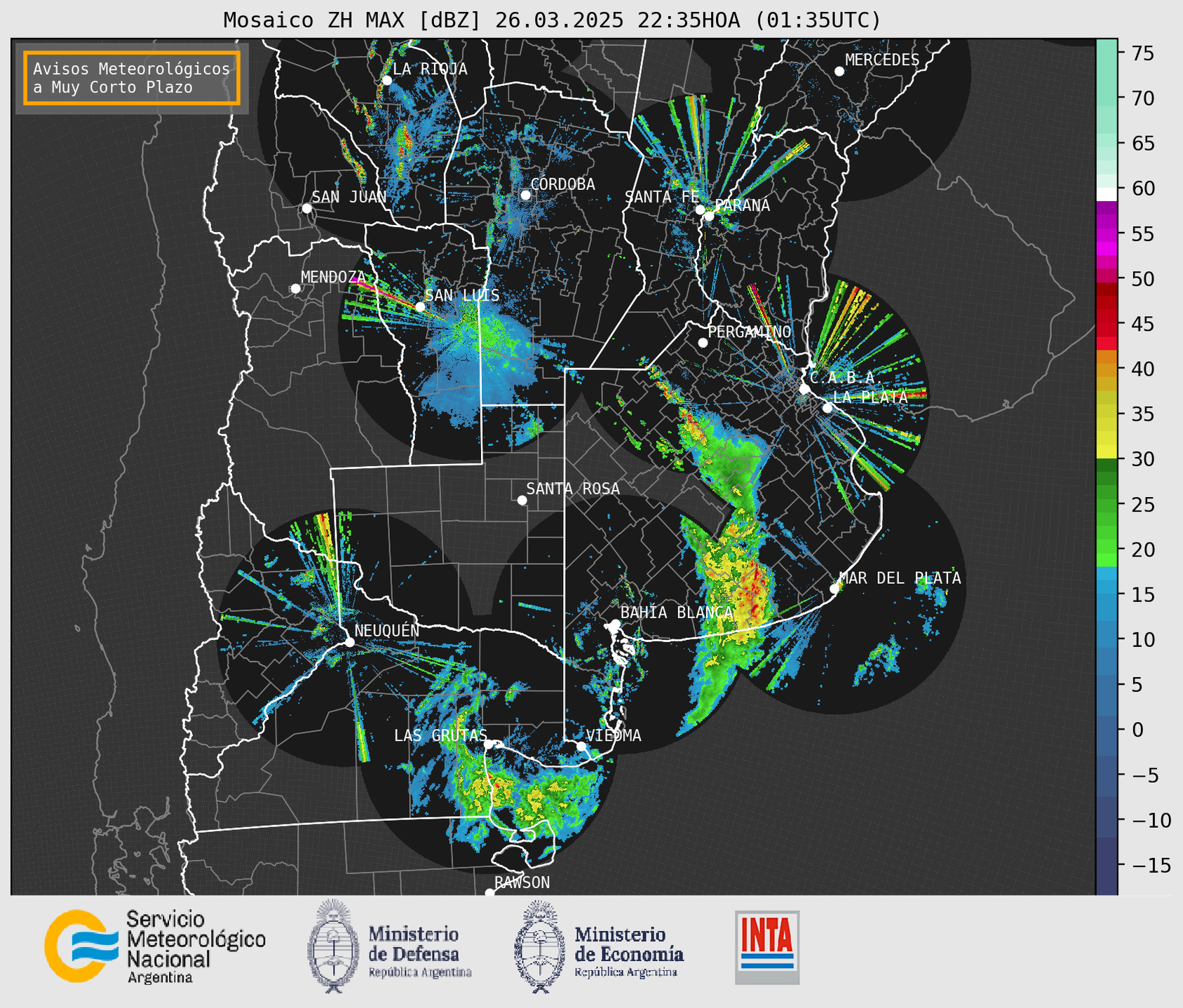Click the Pergamino city marker dot
Viewport: 1183px width, 1008px height.
coord(703,343)
